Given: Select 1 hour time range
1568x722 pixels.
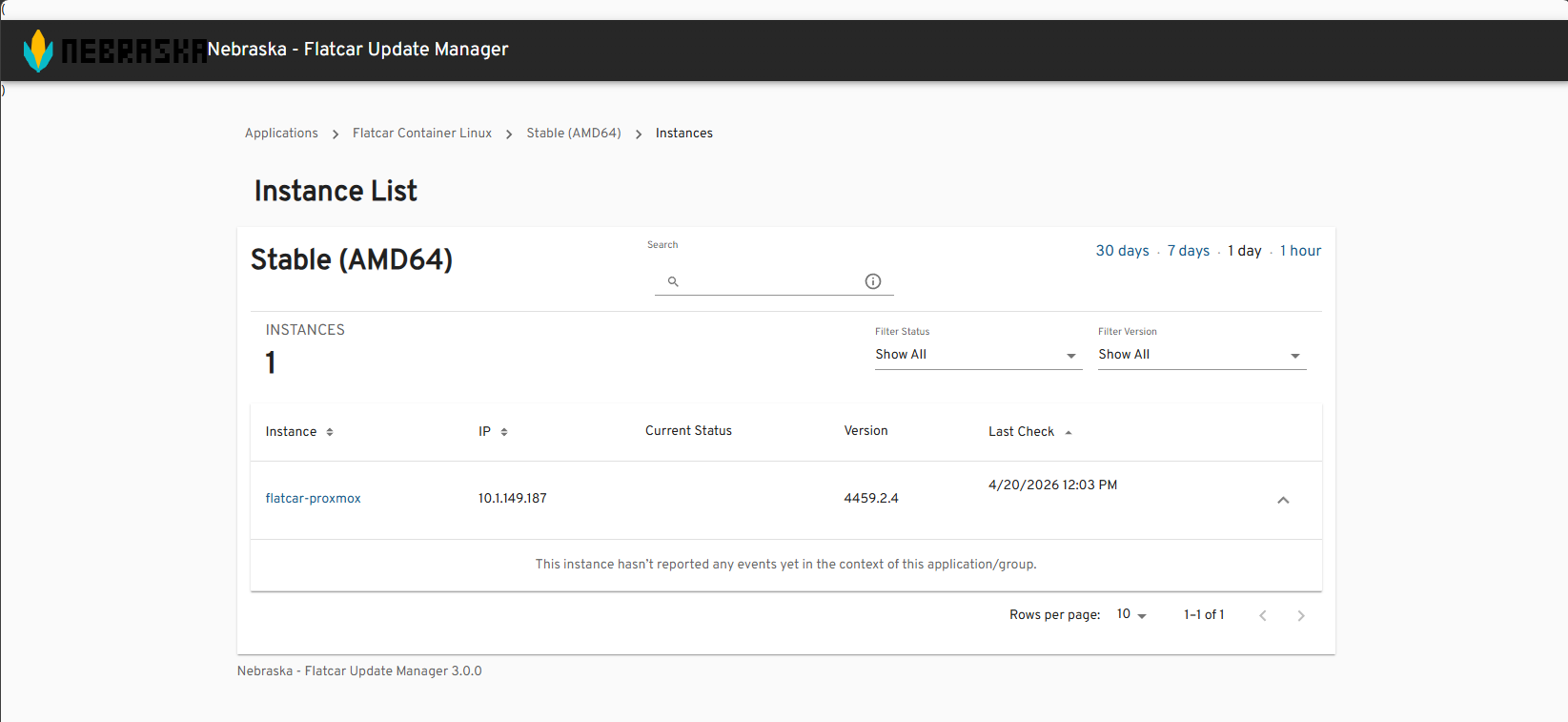Looking at the screenshot, I should coord(1300,251).
